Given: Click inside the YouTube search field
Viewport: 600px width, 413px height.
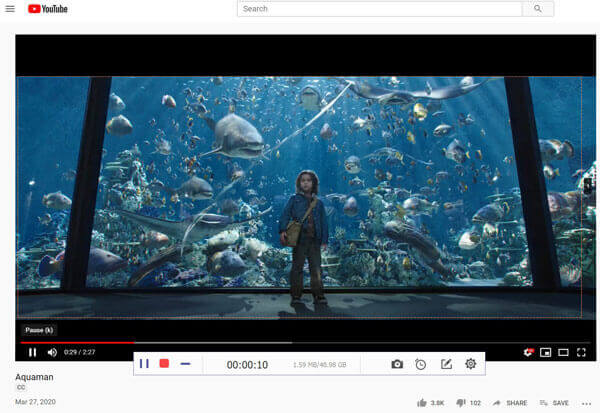Looking at the screenshot, I should (379, 9).
